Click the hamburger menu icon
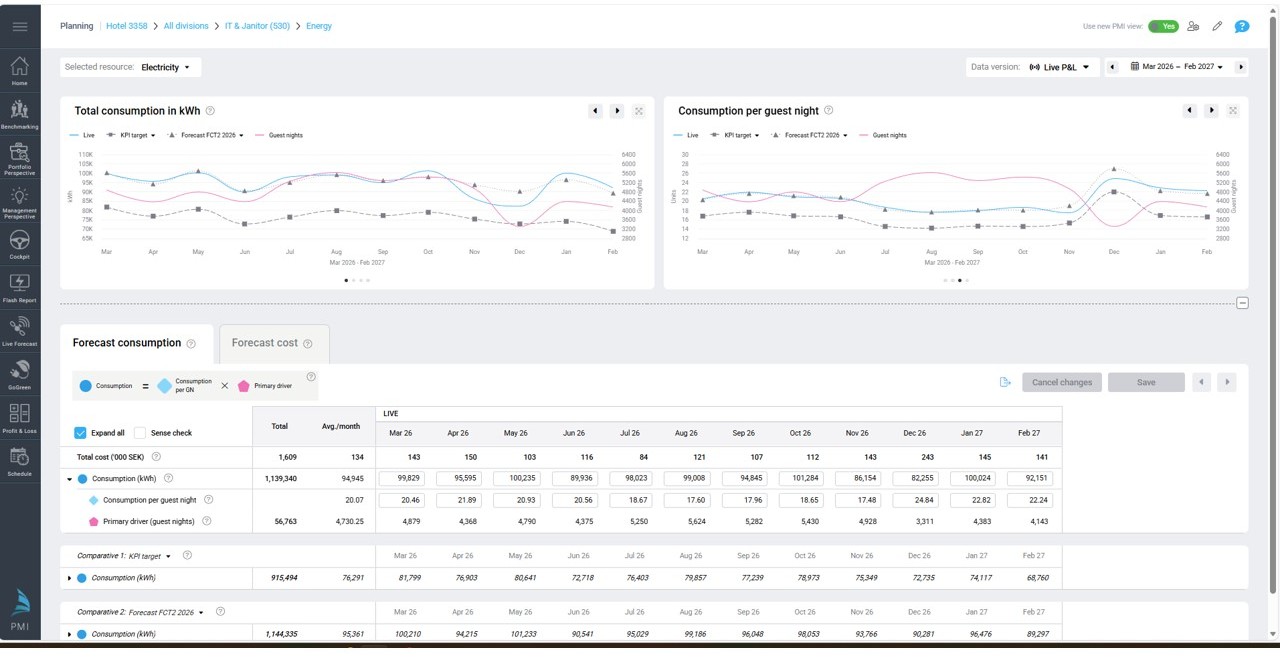This screenshot has height=657, width=1280. 20,26
